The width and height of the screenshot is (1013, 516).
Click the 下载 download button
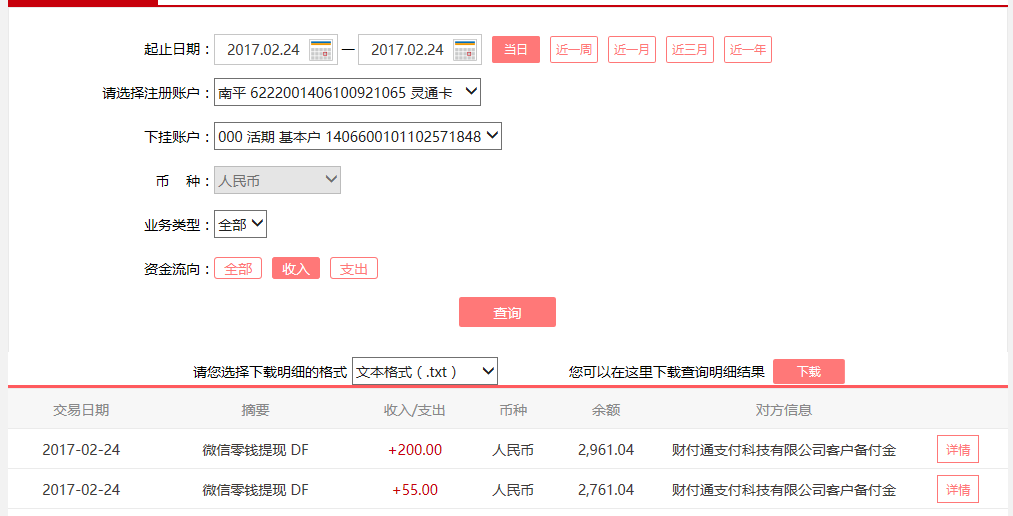click(x=808, y=372)
